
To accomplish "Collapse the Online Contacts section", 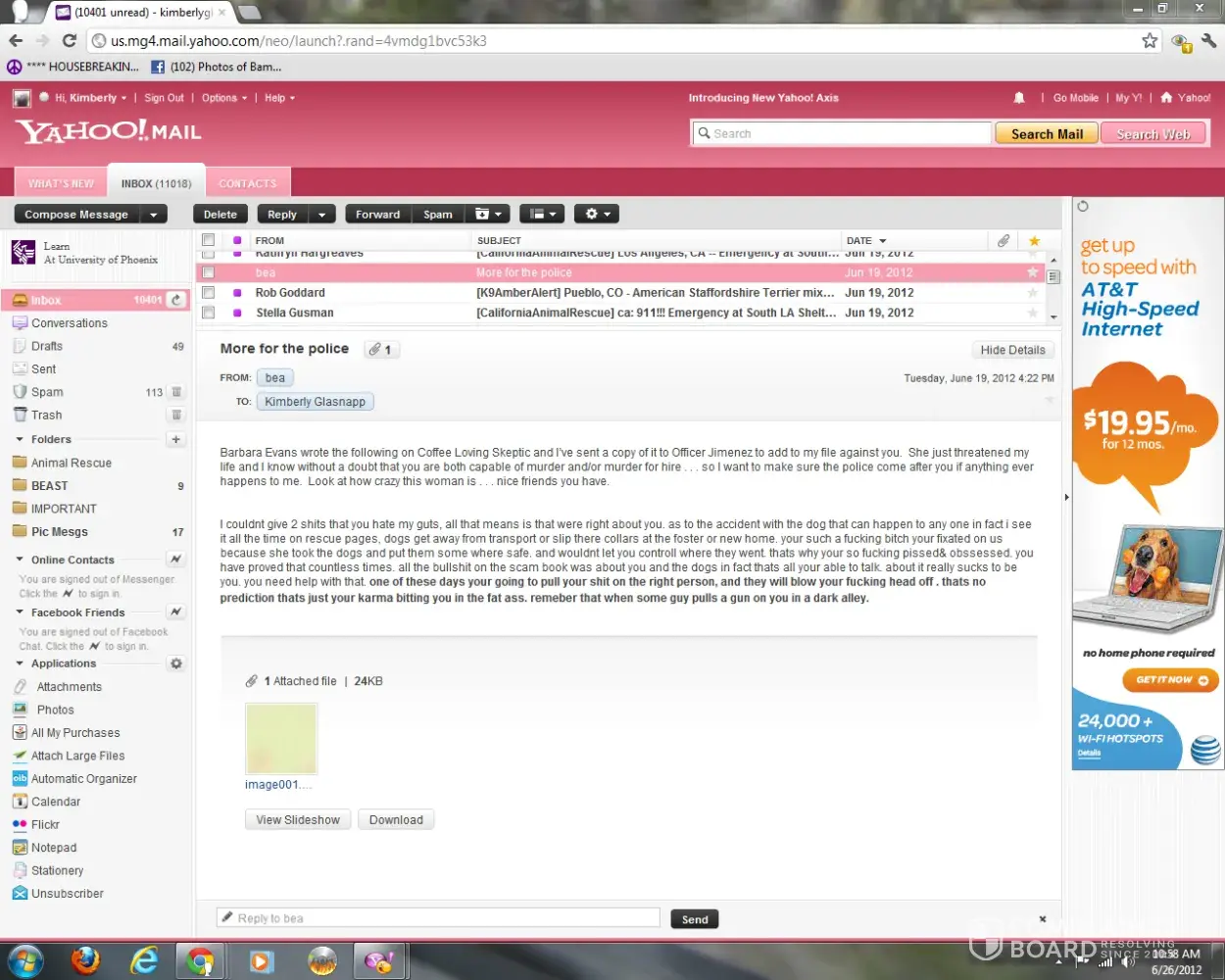I will 20,560.
